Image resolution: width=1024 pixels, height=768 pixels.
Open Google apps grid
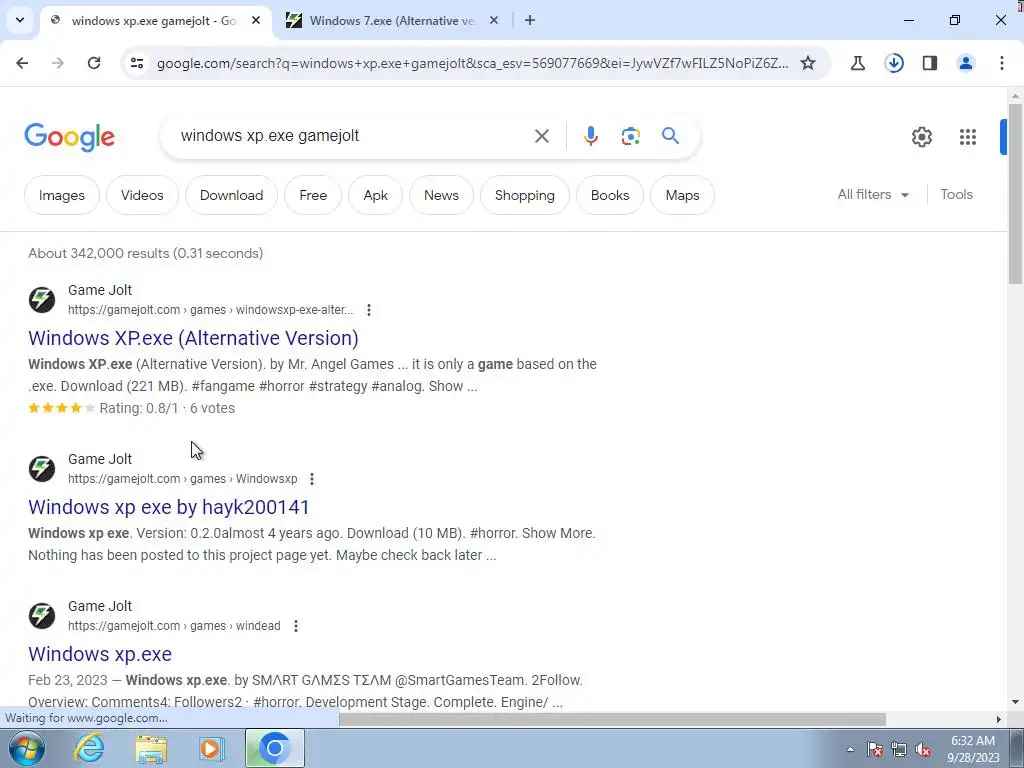[x=967, y=136]
